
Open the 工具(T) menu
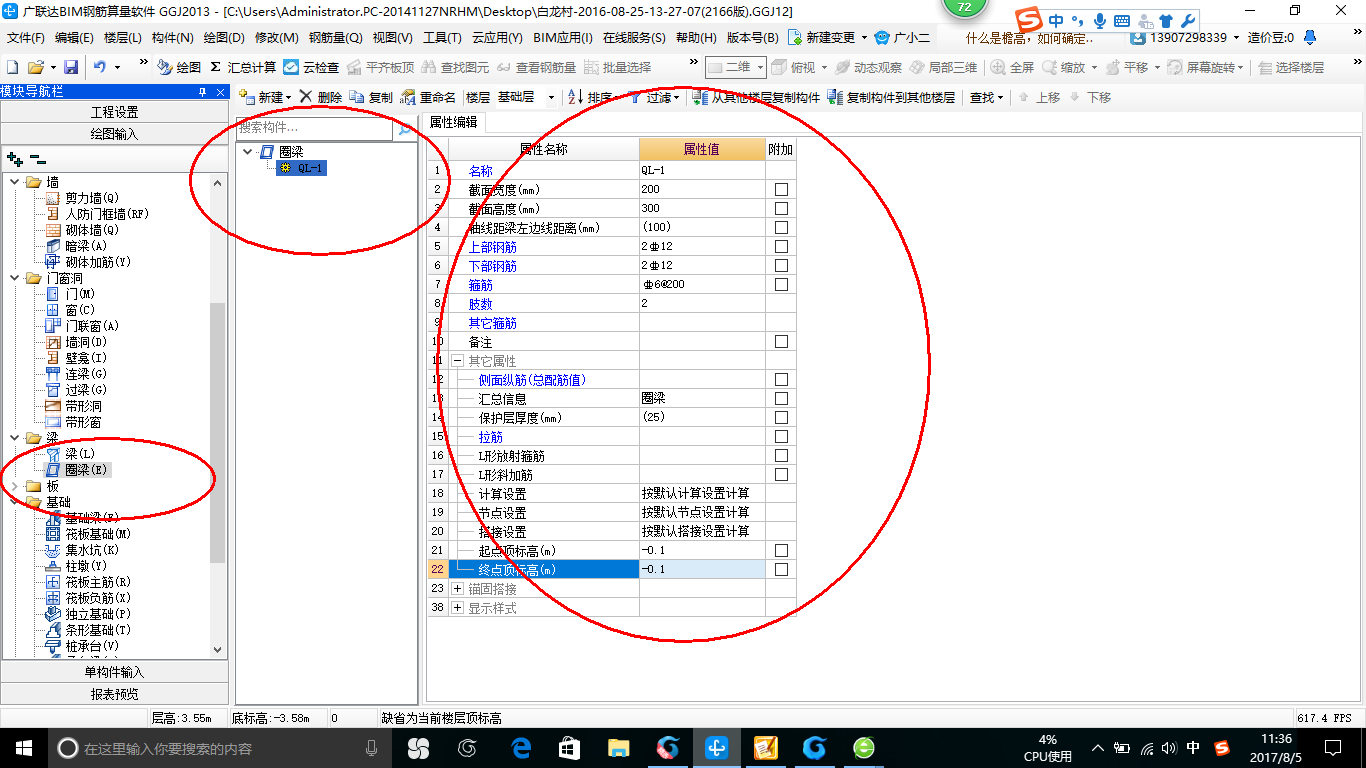tap(442, 37)
